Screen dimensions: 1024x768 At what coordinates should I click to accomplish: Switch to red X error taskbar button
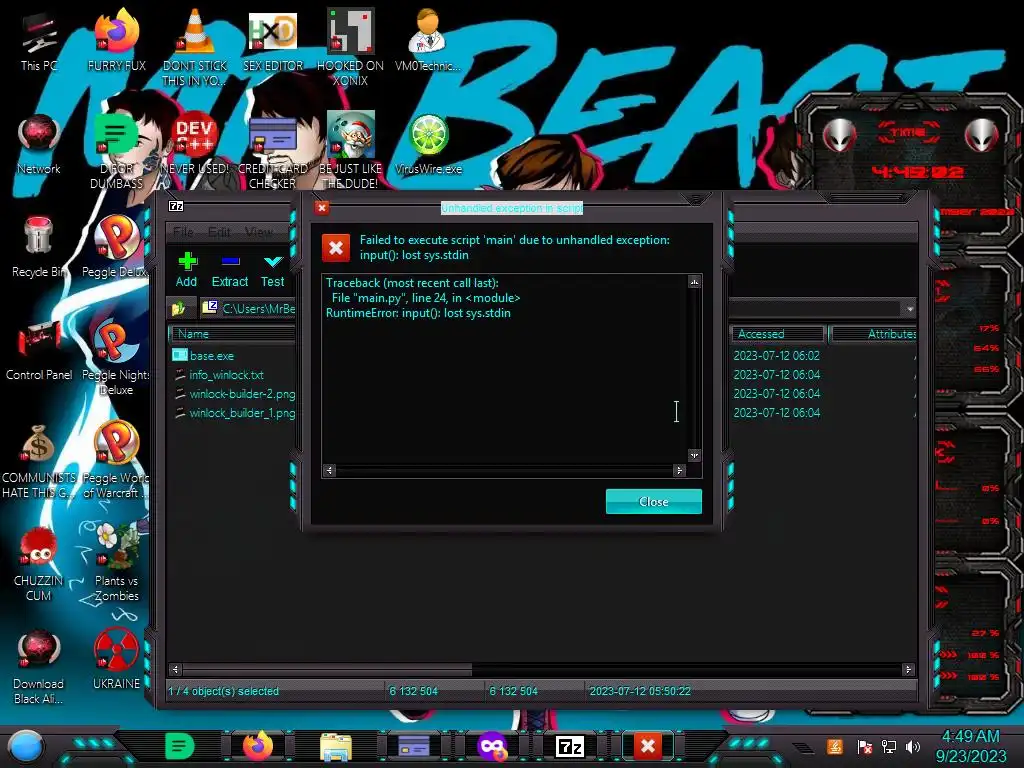647,746
